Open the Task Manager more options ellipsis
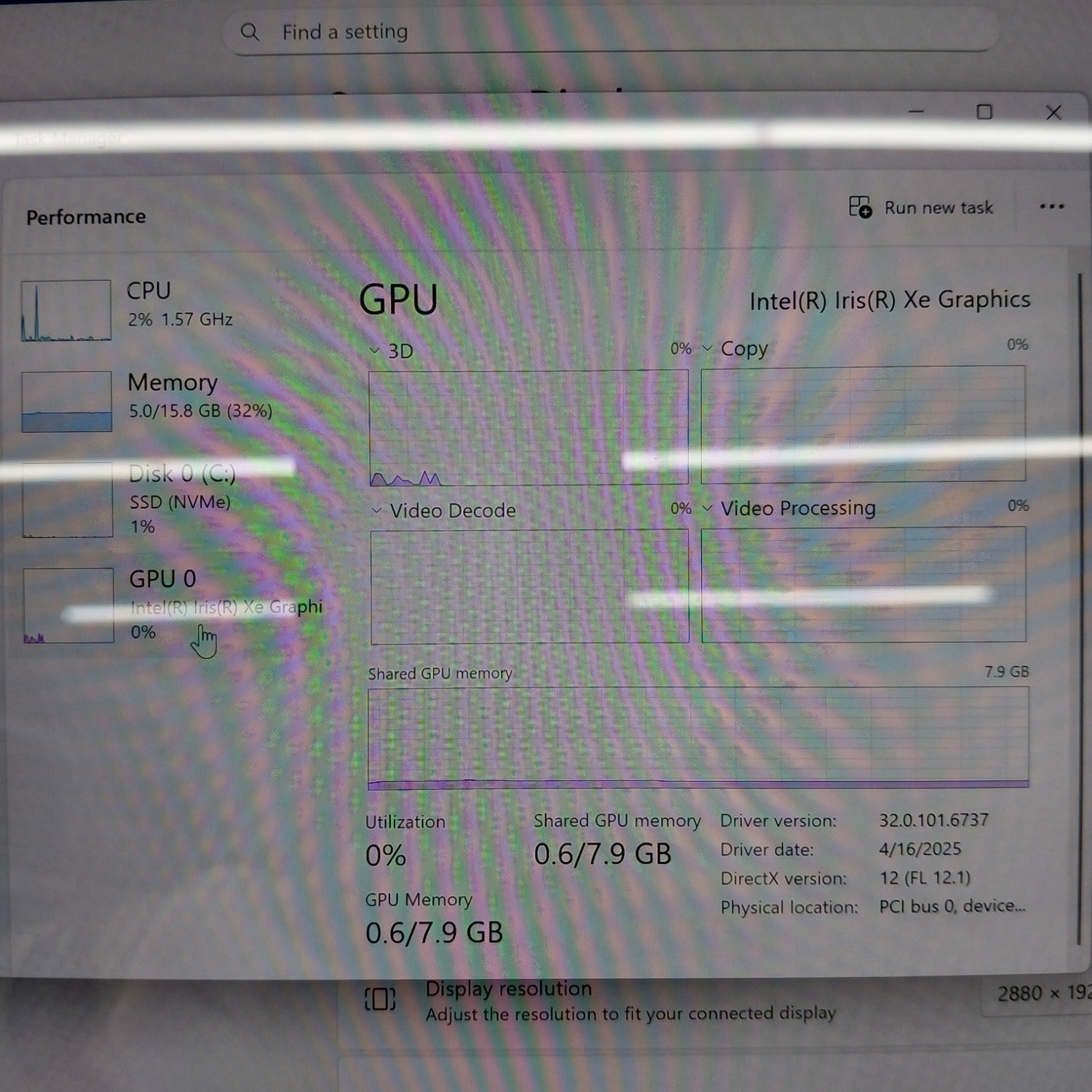The height and width of the screenshot is (1092, 1092). pyautogui.click(x=1052, y=207)
